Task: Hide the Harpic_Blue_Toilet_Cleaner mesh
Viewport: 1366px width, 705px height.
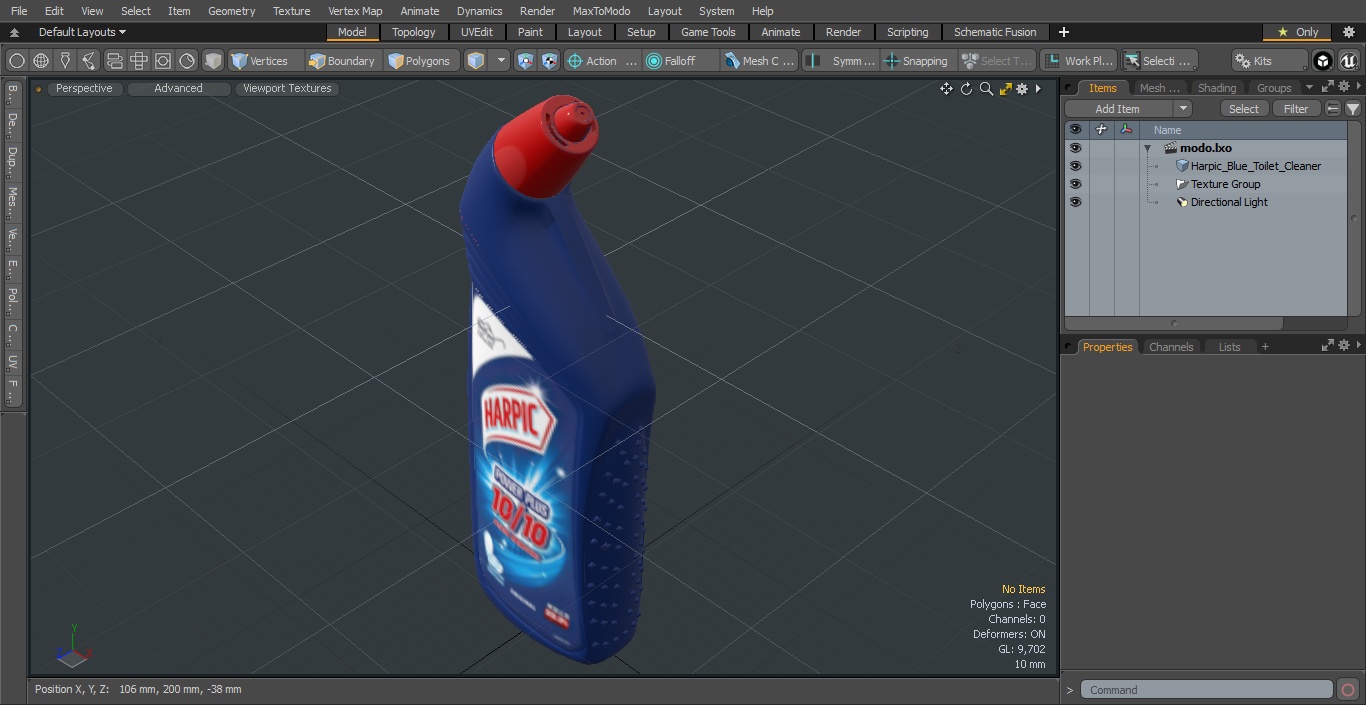Action: tap(1075, 166)
